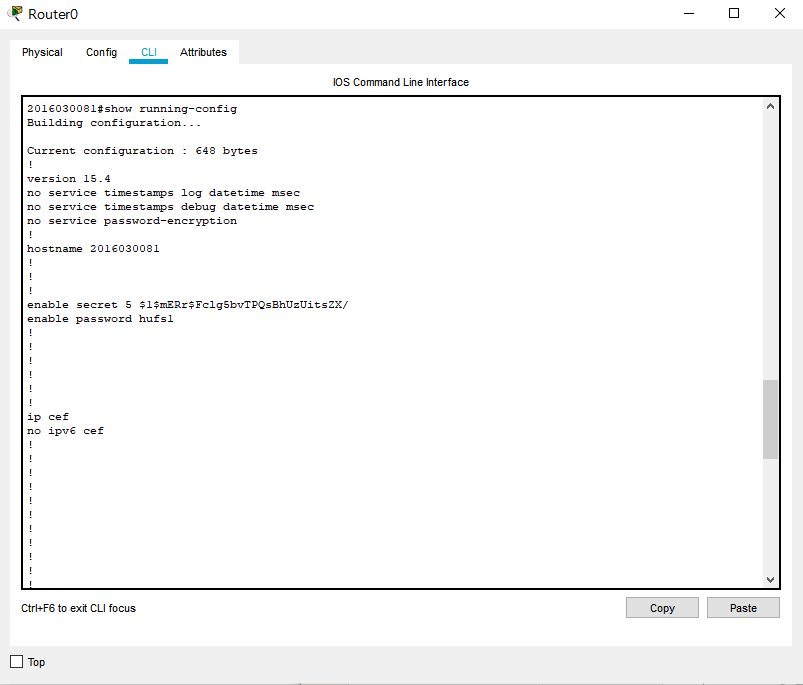Screen dimensions: 803x685
Task: Click the 'enable secret 5' line
Action: pyautogui.click(x=187, y=305)
